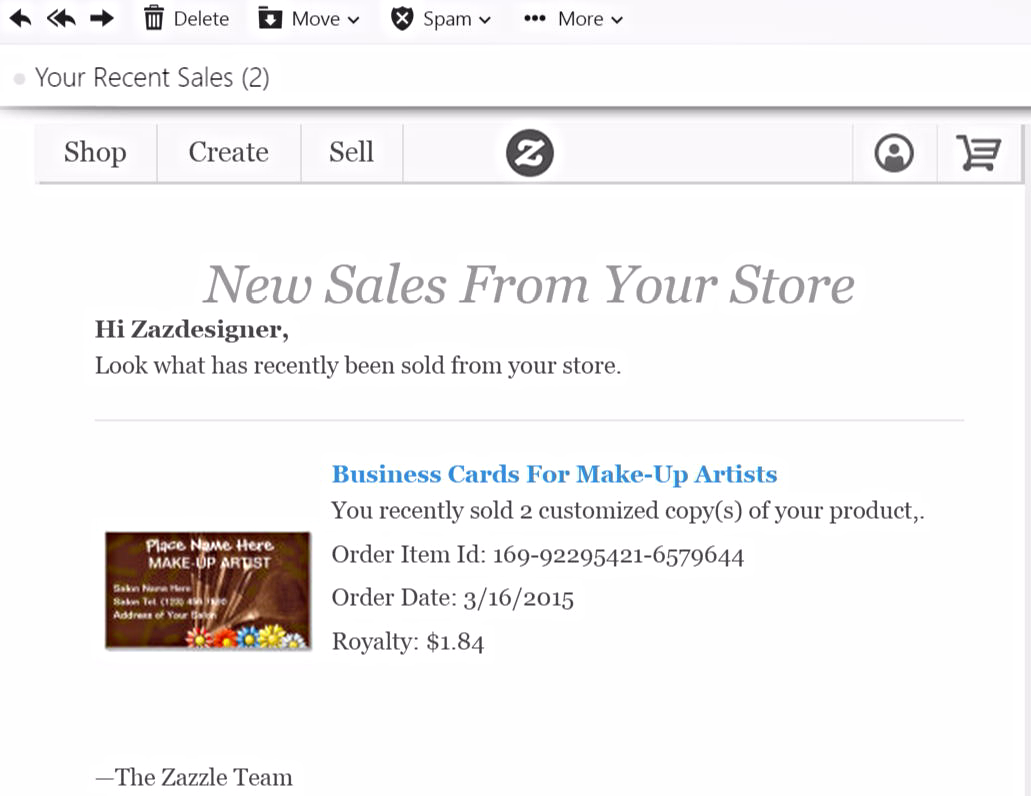Open the shopping cart icon

tap(978, 152)
